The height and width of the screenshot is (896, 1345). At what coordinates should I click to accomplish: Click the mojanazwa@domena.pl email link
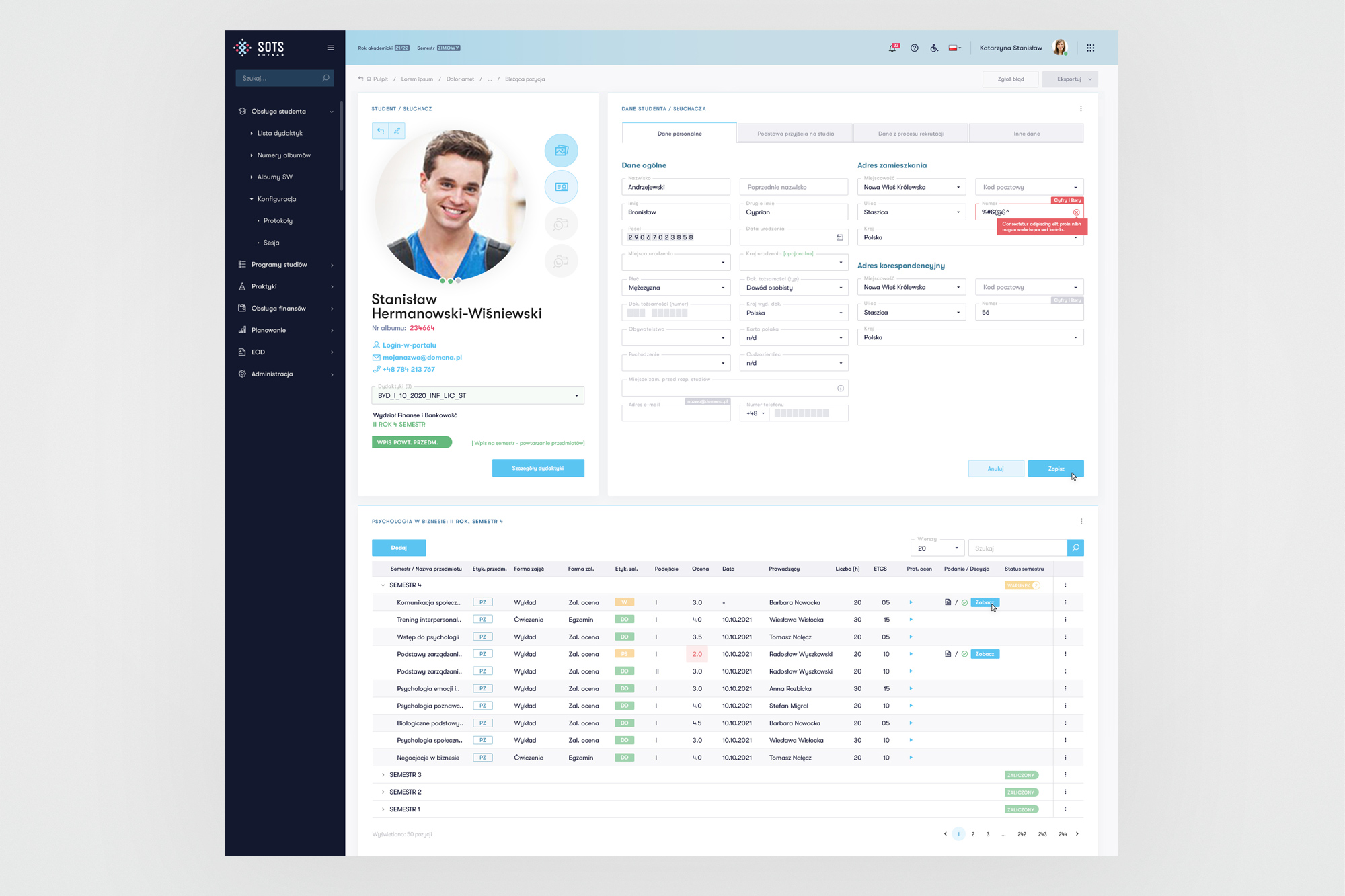tap(422, 358)
